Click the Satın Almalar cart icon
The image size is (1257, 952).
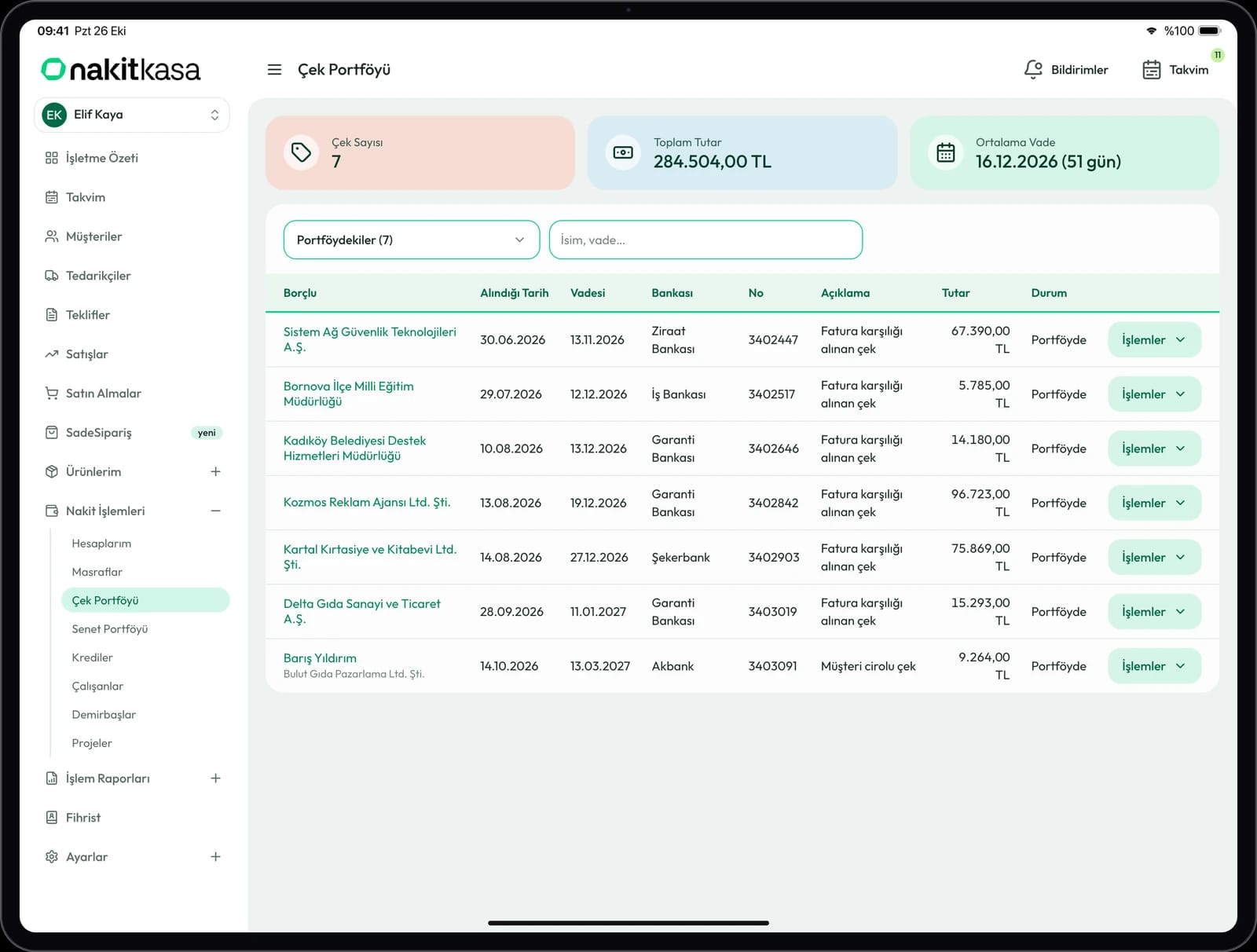52,394
